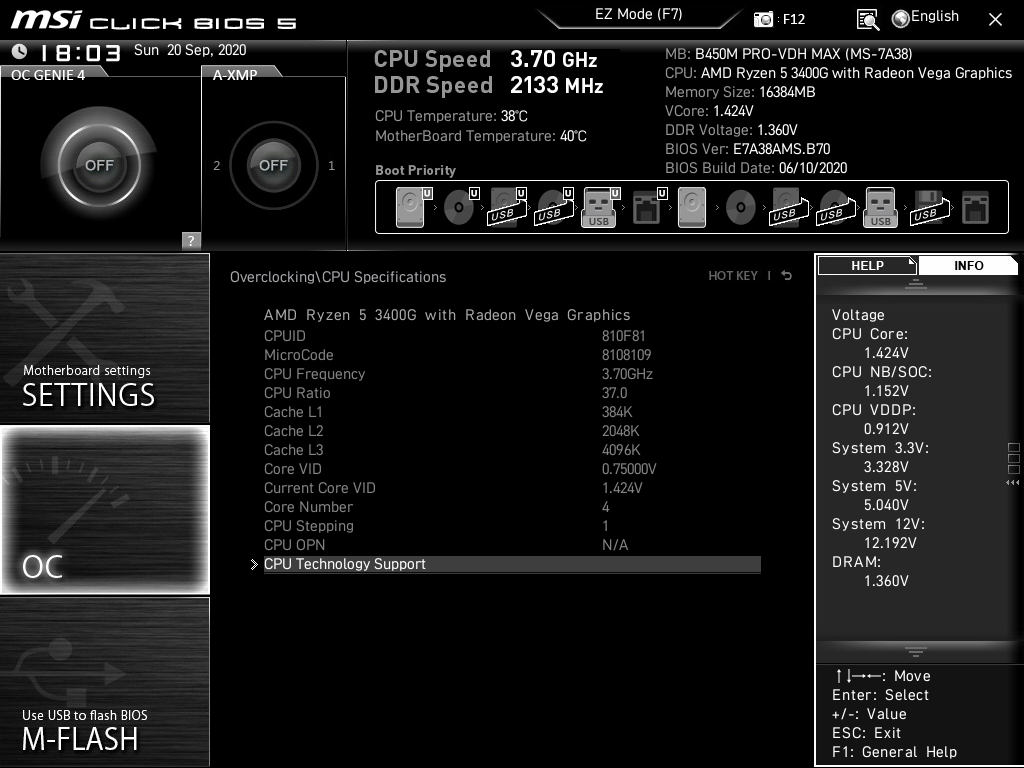Select the CPUID row value 810F81
Image resolution: width=1024 pixels, height=768 pixels.
pos(623,336)
